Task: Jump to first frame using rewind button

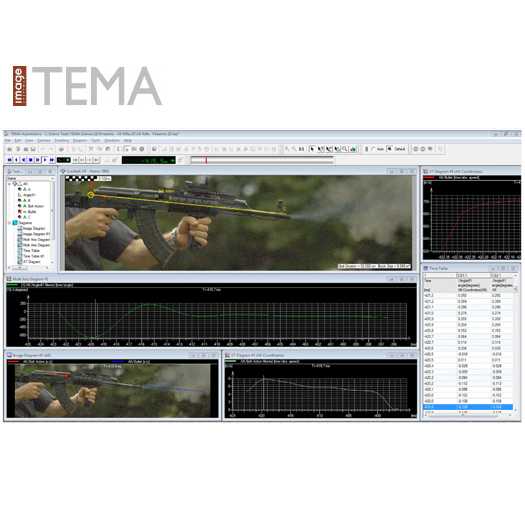Action: pos(9,160)
